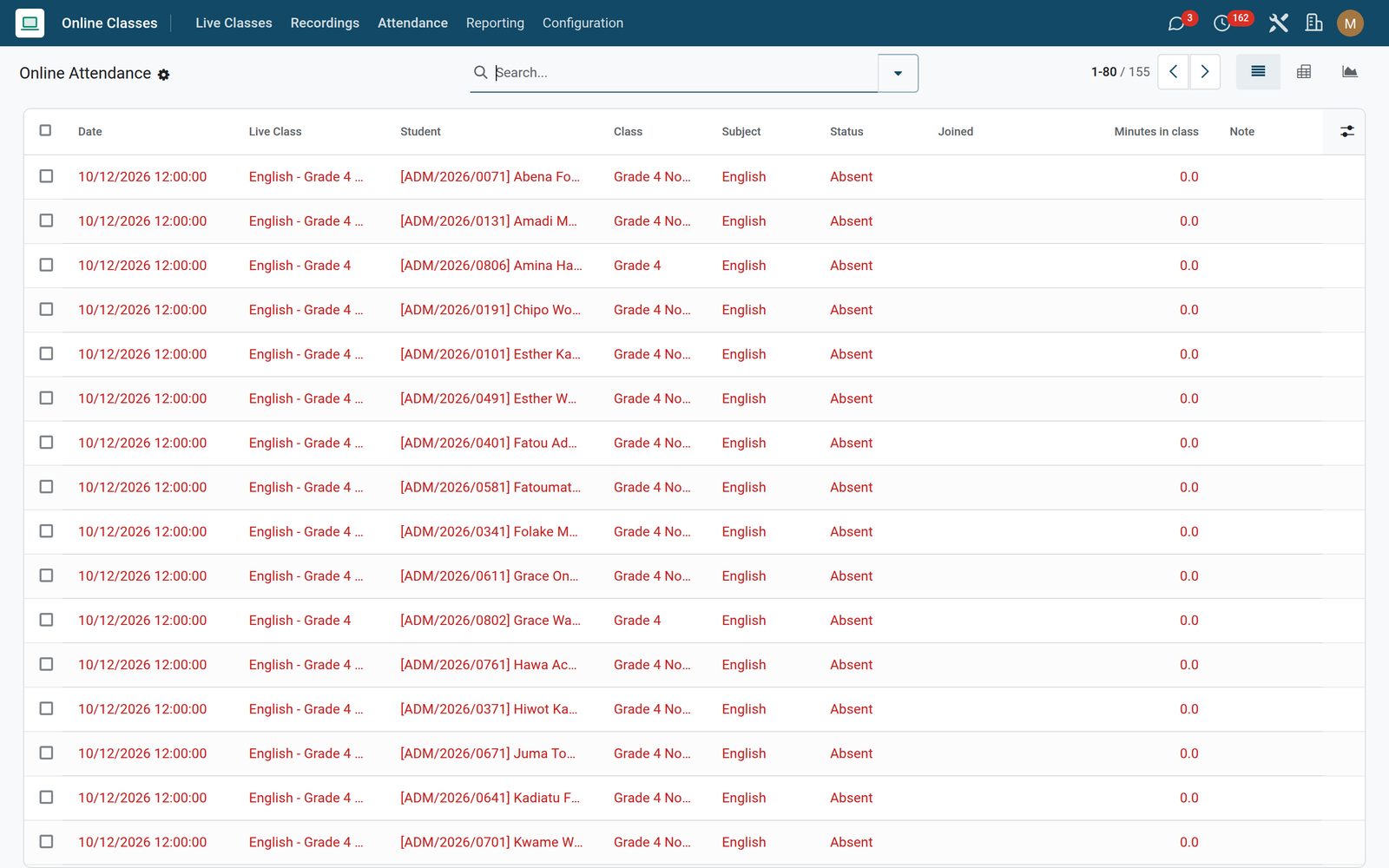The width and height of the screenshot is (1389, 868).
Task: Open record for [ADM/2026/0581] Fatoumat...
Action: [x=490, y=487]
